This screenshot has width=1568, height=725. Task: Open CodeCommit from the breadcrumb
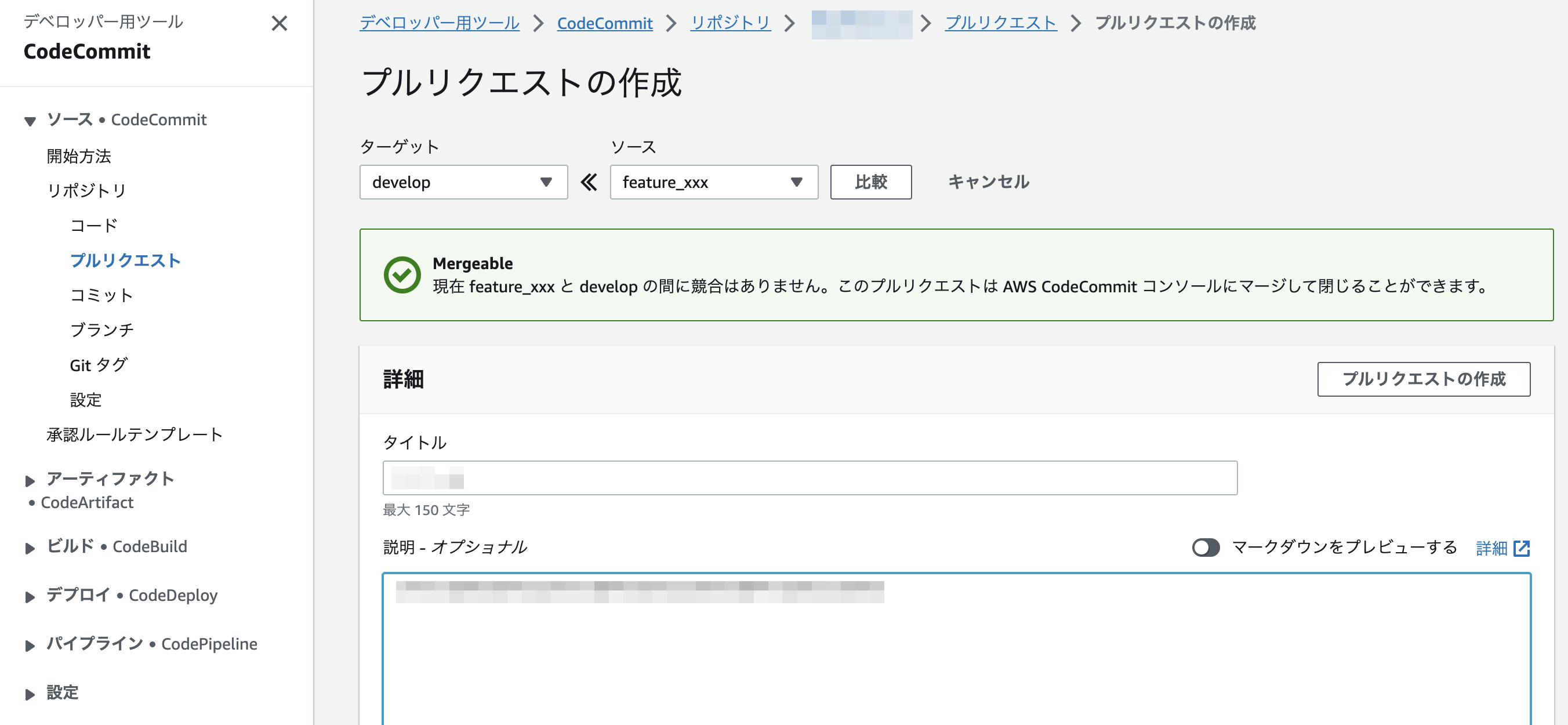click(x=604, y=23)
